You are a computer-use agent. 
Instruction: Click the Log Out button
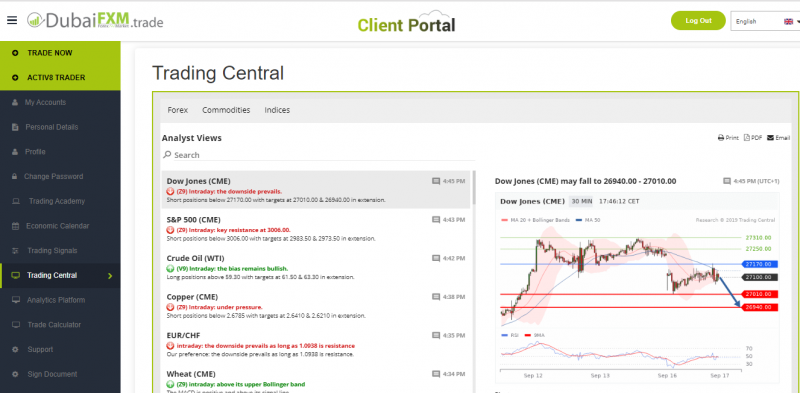point(698,20)
